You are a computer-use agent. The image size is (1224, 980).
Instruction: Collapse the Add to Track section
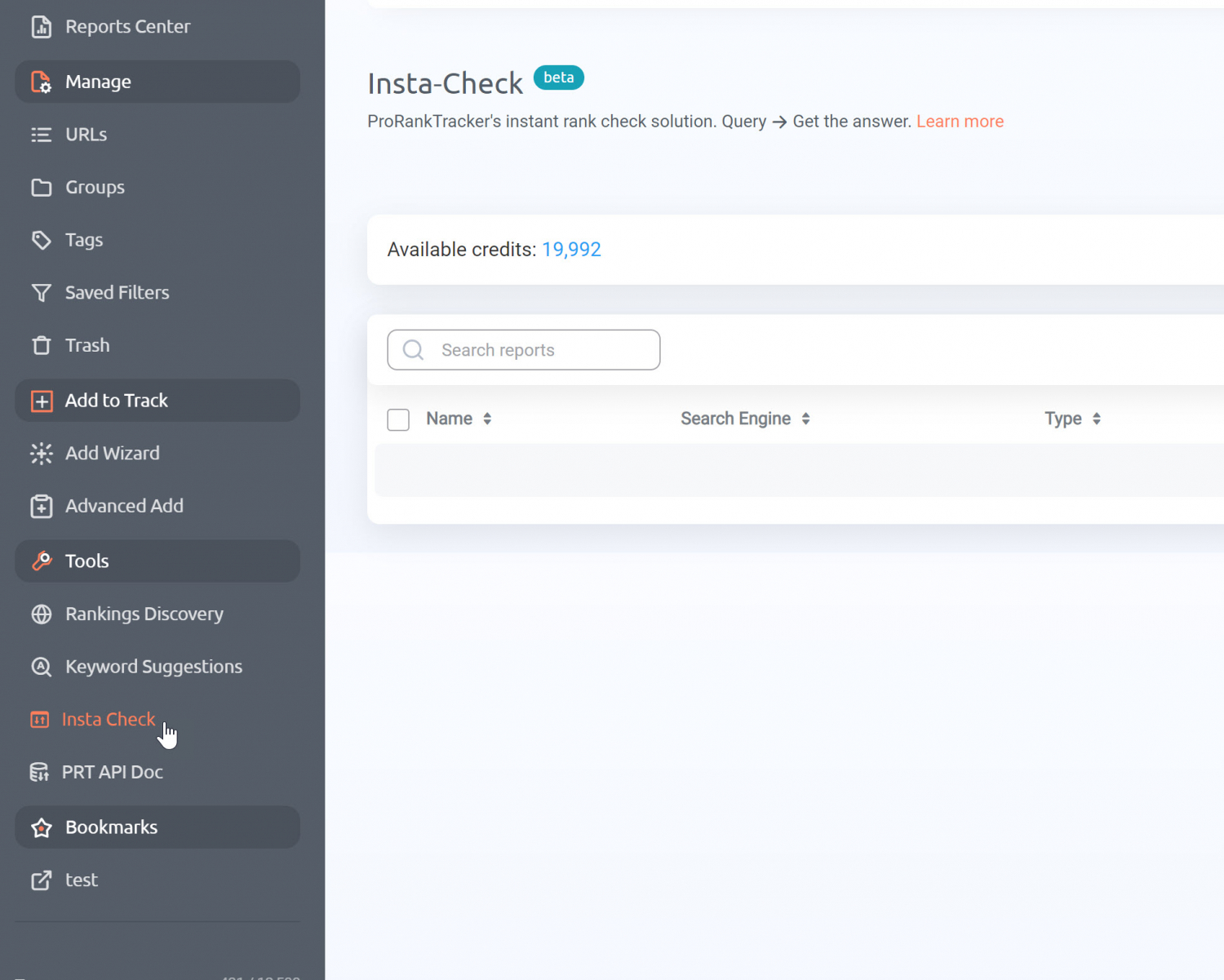click(x=157, y=401)
